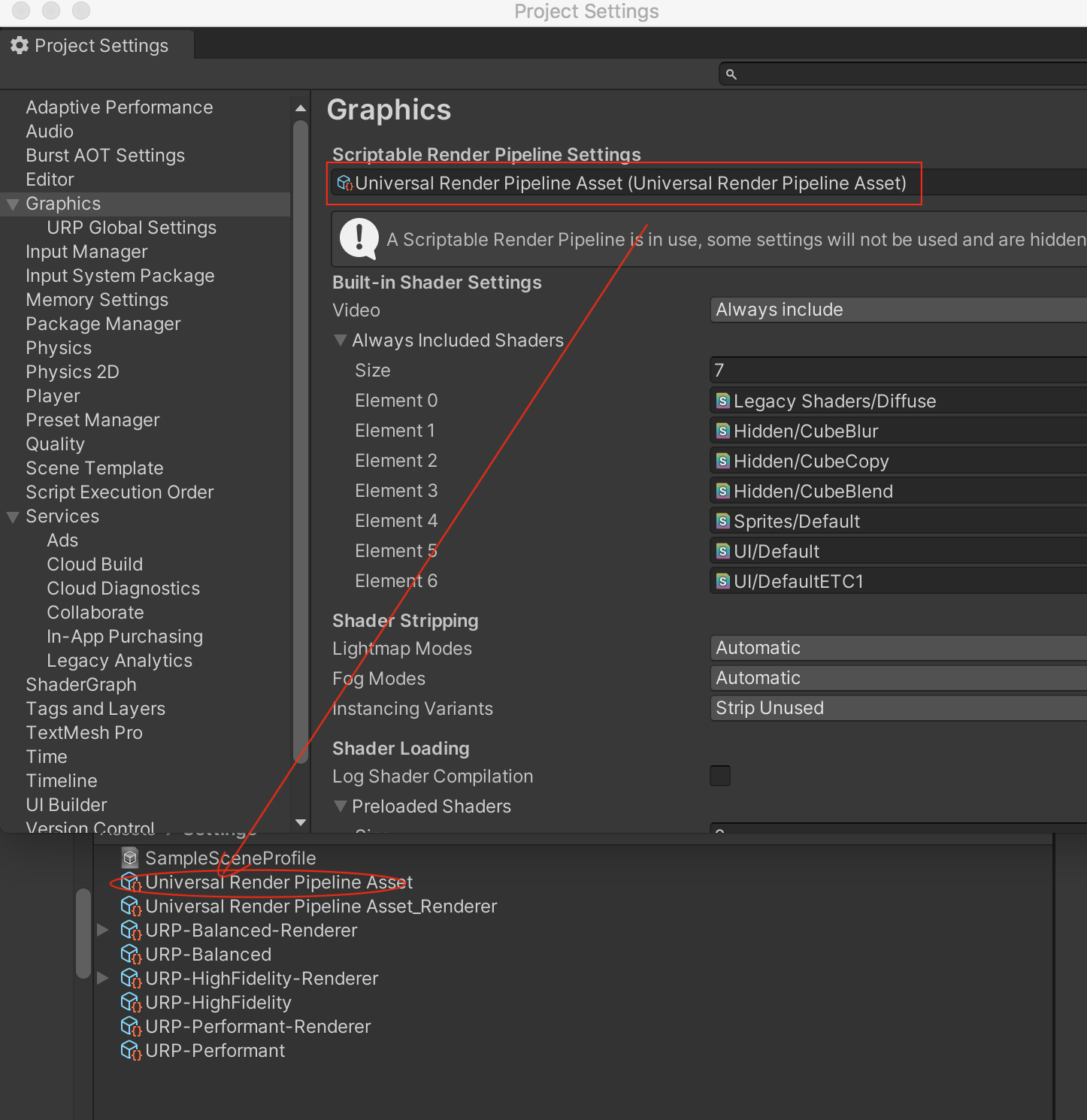Select the Player settings category

[53, 396]
